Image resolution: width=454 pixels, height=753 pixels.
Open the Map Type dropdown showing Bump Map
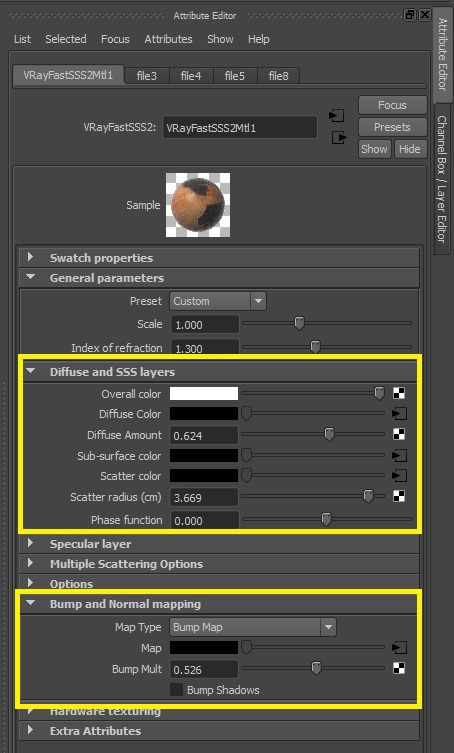(253, 627)
